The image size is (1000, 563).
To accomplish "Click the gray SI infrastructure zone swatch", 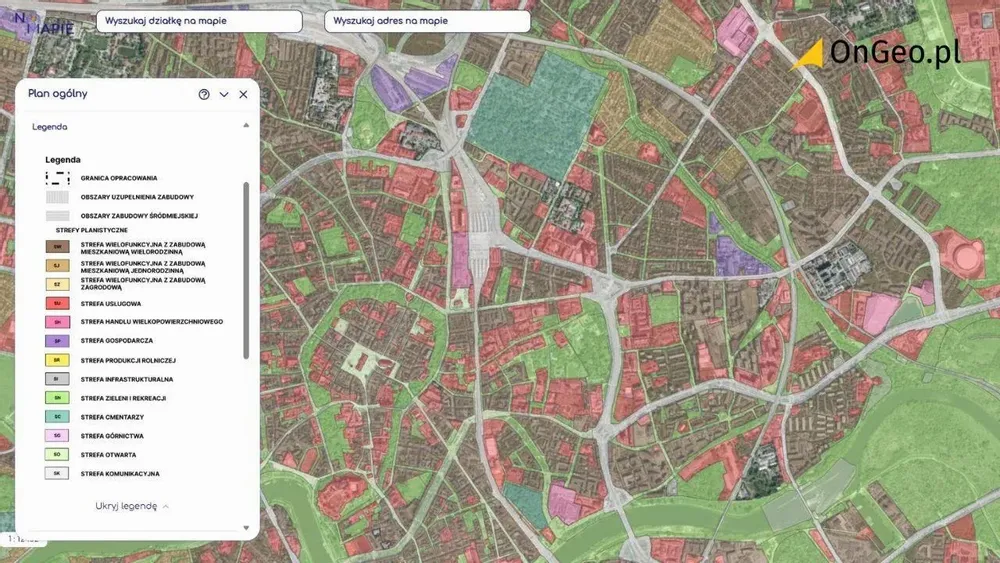I will click(57, 379).
